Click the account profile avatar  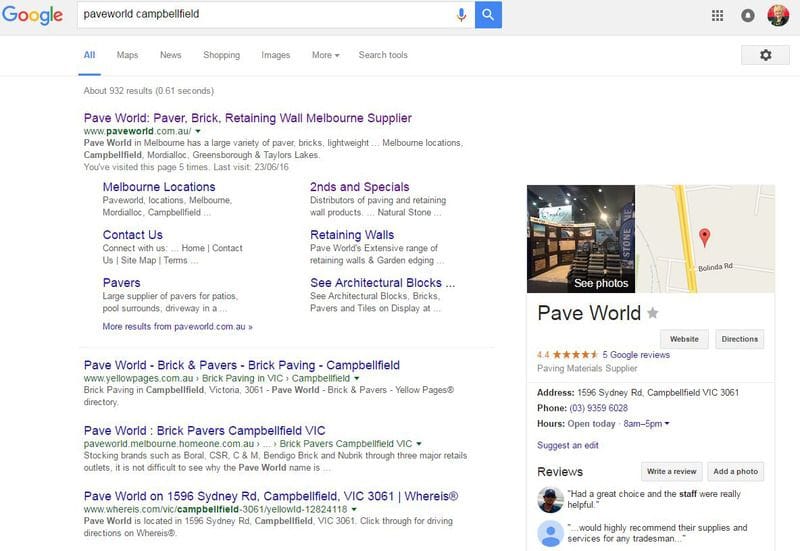[778, 15]
